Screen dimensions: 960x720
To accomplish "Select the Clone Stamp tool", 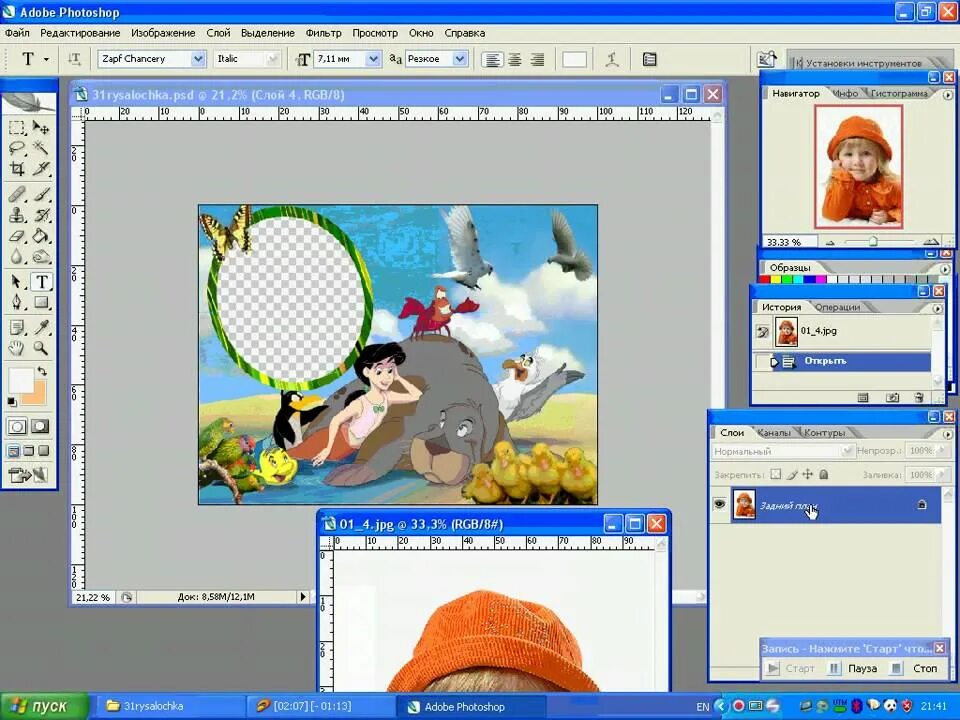I will click(17, 215).
